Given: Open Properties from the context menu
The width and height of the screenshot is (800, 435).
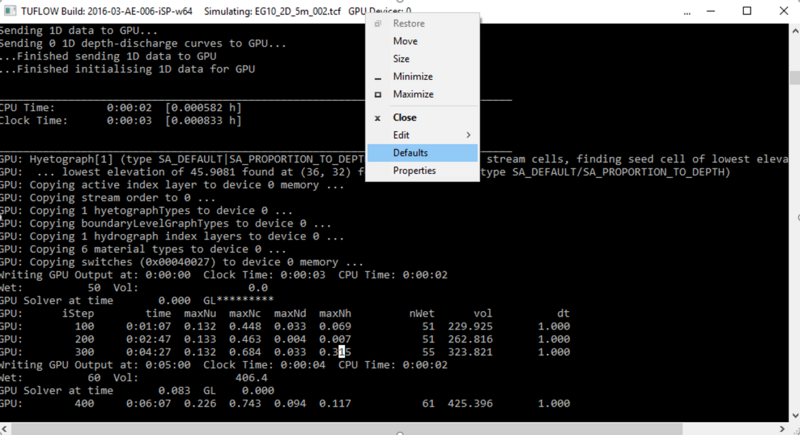Looking at the screenshot, I should (x=422, y=170).
